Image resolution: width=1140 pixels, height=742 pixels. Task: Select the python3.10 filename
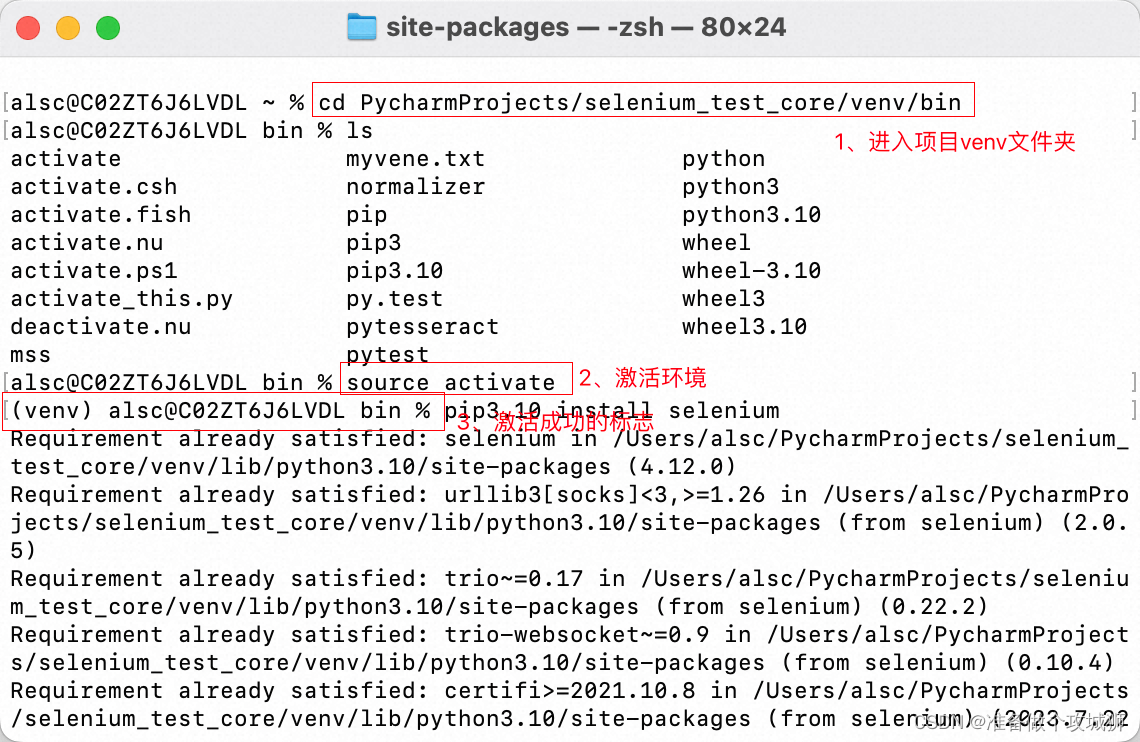coord(752,214)
